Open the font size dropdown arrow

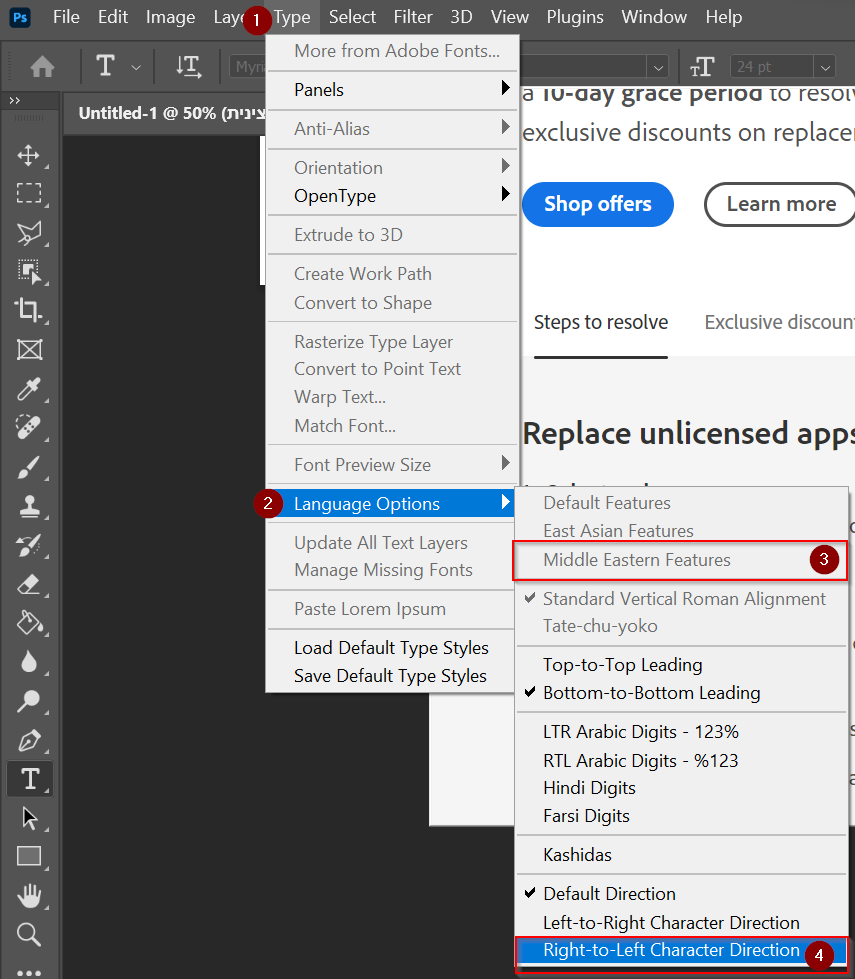pyautogui.click(x=825, y=67)
